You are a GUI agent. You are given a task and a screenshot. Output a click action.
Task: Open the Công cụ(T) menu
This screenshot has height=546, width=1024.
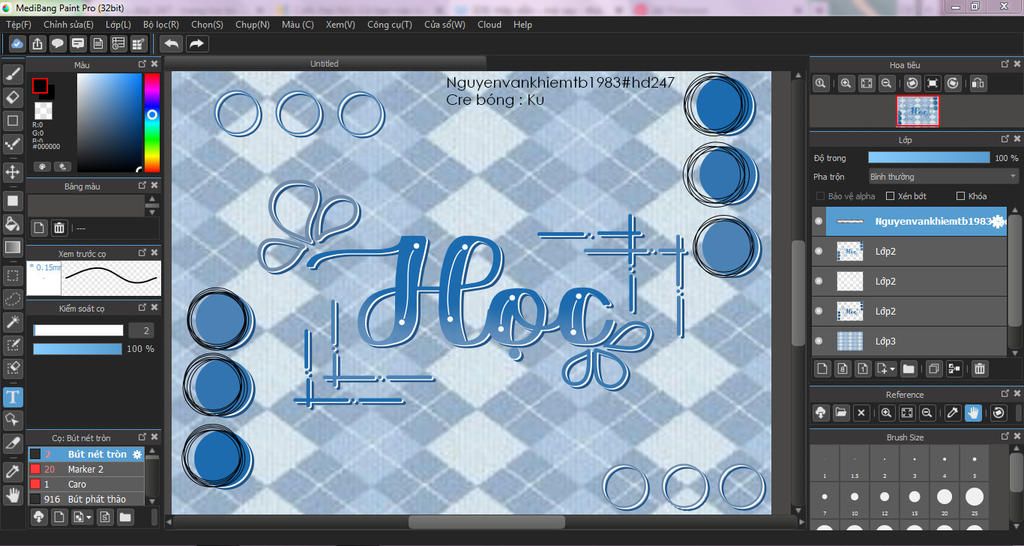tap(389, 24)
